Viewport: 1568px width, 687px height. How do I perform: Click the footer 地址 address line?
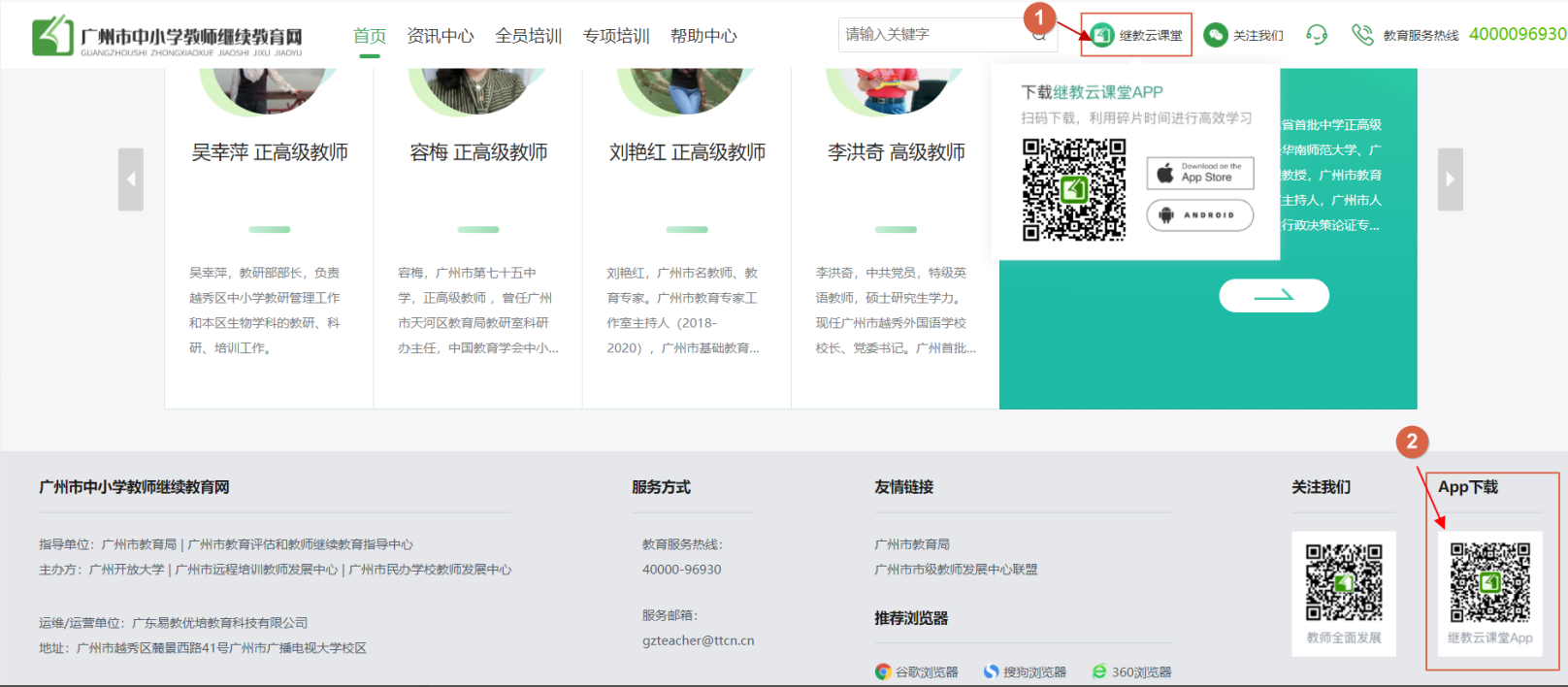coord(203,648)
